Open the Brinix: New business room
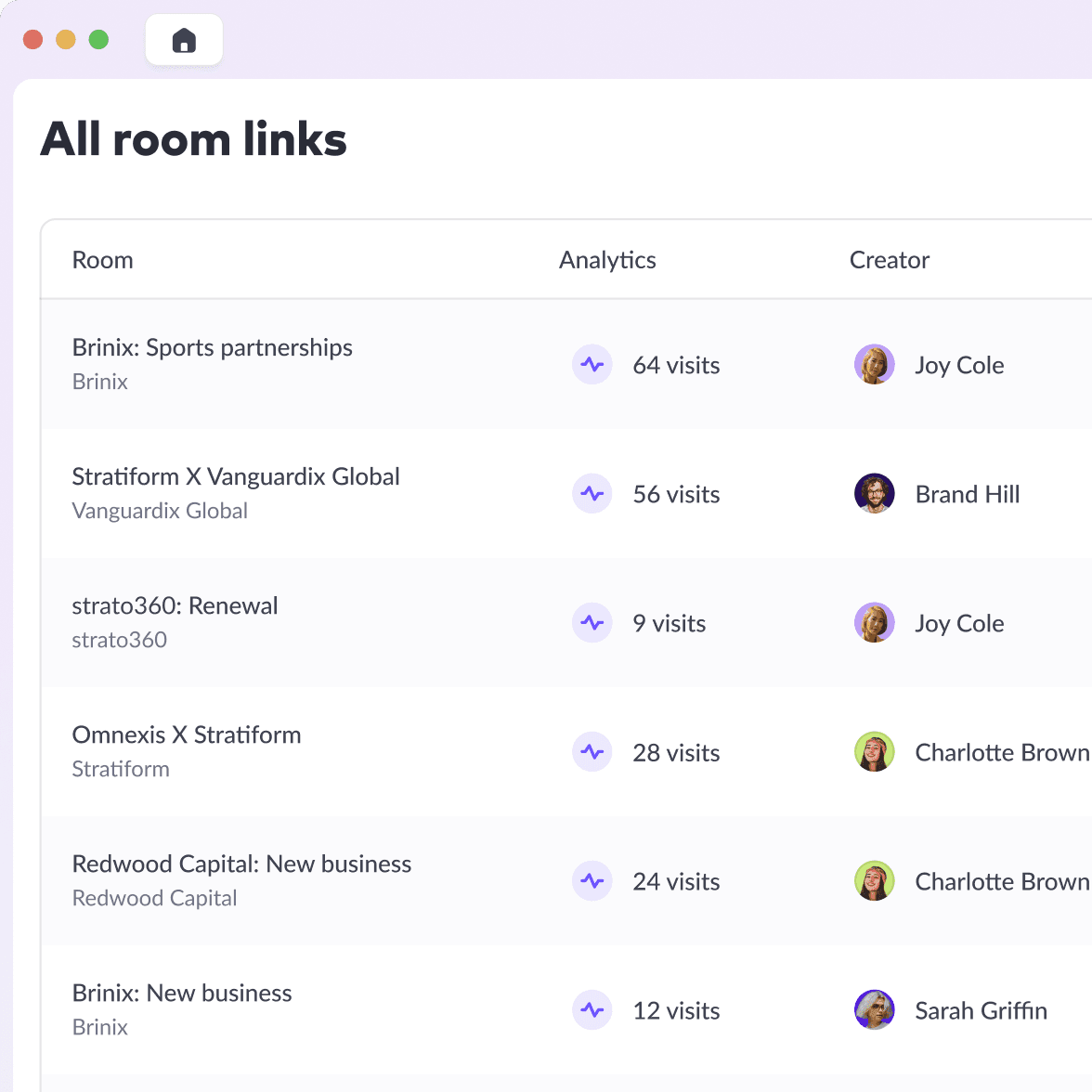 tap(182, 994)
